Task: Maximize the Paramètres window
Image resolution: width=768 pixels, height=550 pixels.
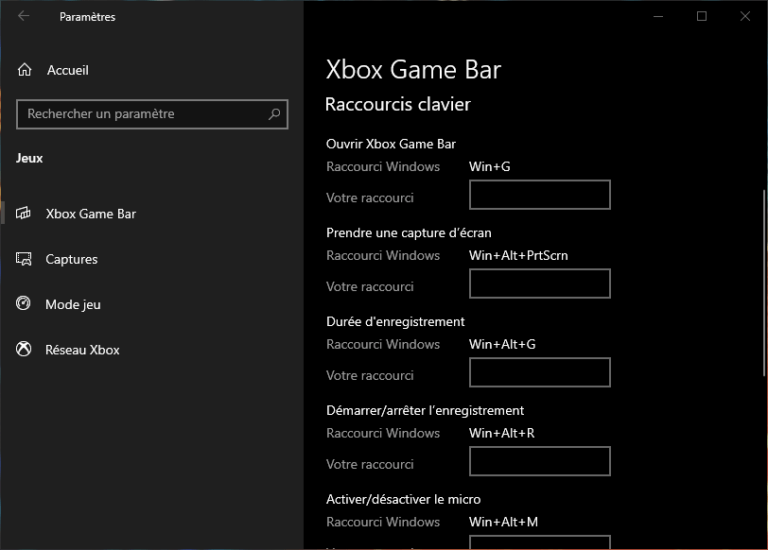Action: click(x=702, y=16)
